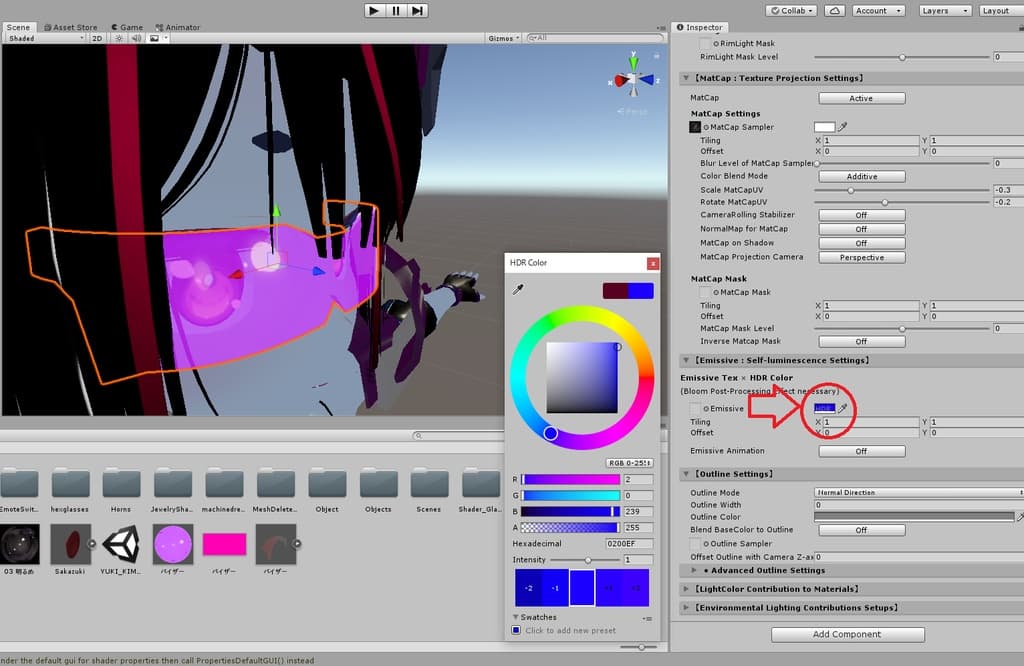Pick a color with the HDR Color eyedropper
Viewport: 1024px width, 666px height.
(x=518, y=290)
